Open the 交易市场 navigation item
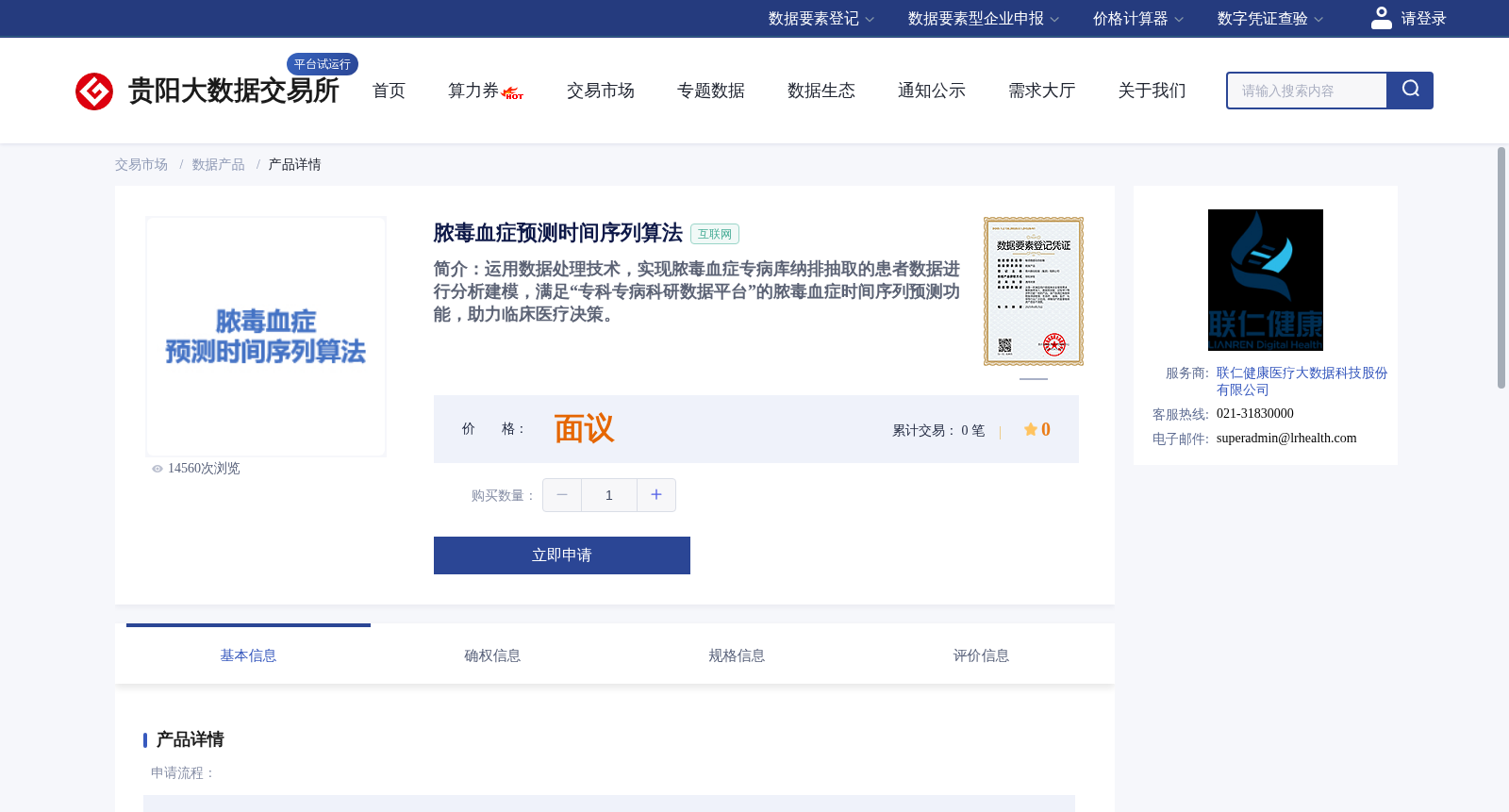 pos(600,91)
